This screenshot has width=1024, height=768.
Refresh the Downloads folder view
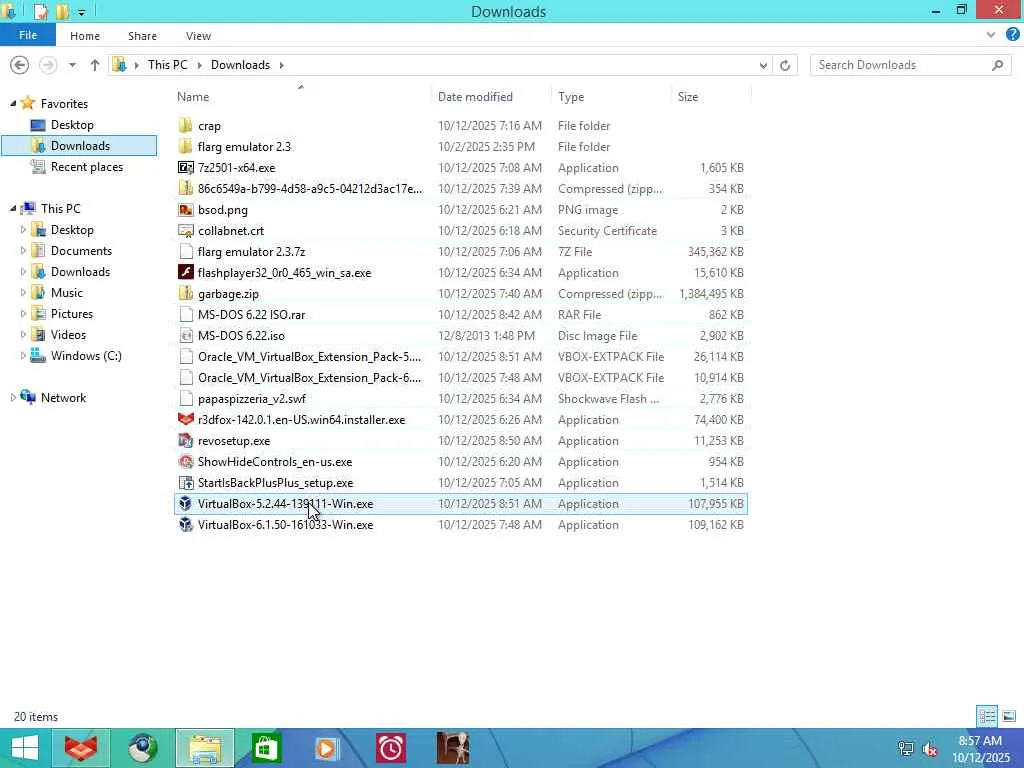[x=785, y=65]
